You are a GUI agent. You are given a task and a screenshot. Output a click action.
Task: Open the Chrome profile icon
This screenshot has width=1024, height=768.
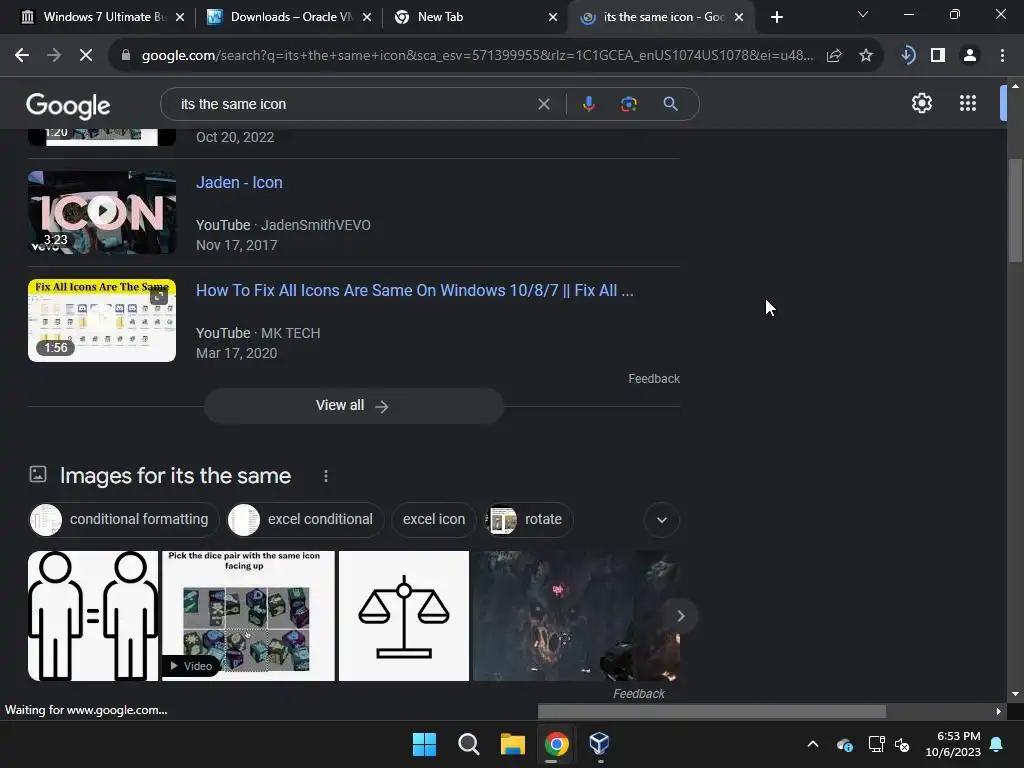[x=970, y=56]
